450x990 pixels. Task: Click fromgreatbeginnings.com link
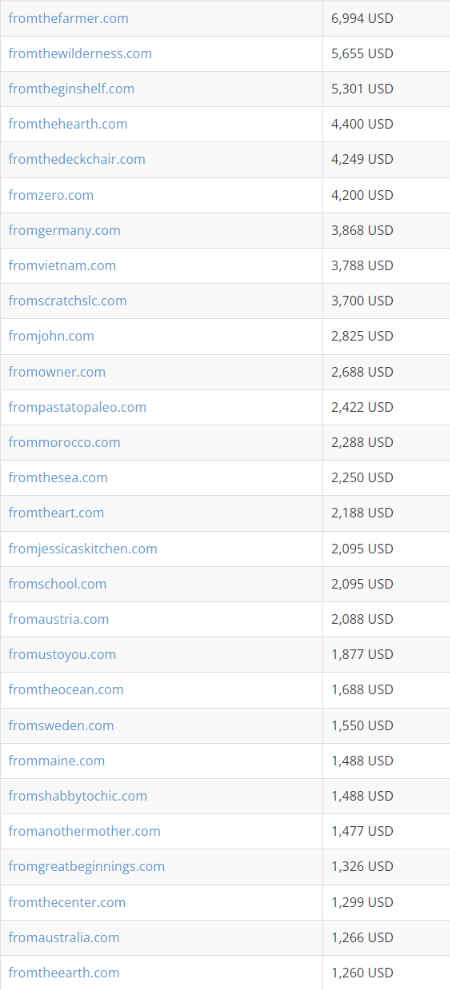pyautogui.click(x=86, y=867)
